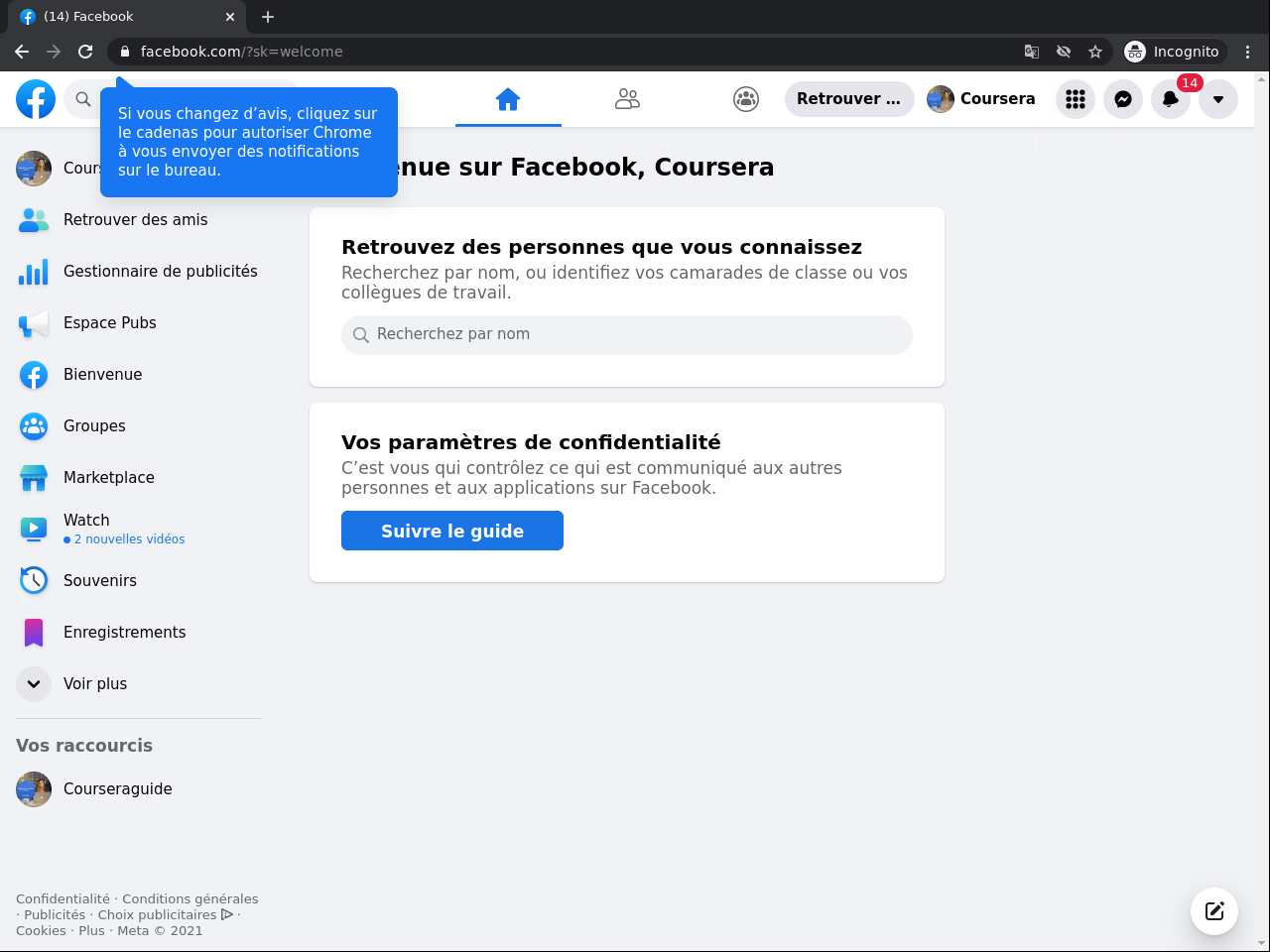Click the Retrouver des amis people icon
1270x952 pixels.
click(x=34, y=220)
